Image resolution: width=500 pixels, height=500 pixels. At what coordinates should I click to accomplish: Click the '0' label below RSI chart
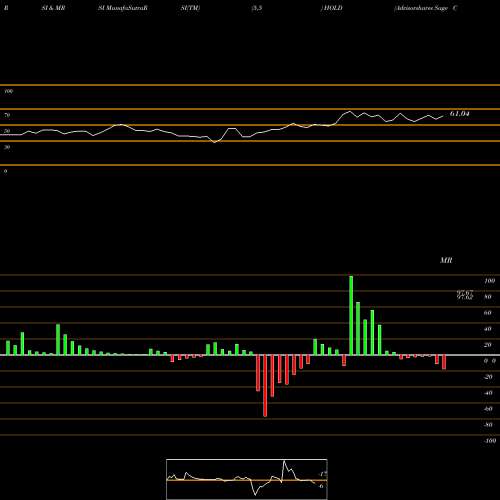6,171
